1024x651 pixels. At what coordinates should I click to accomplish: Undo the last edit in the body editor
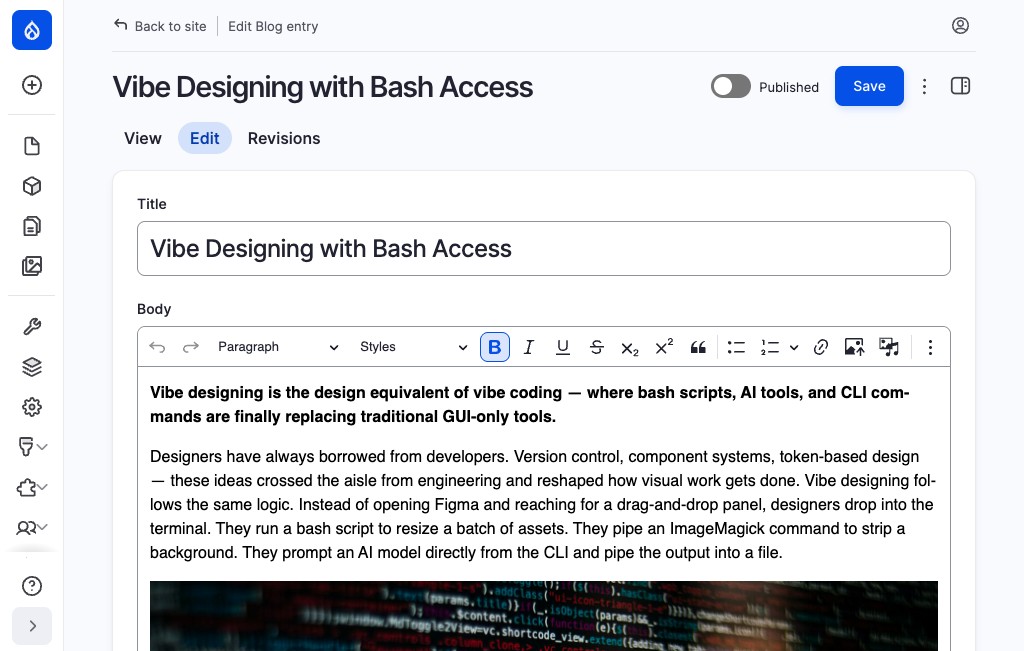tap(157, 347)
